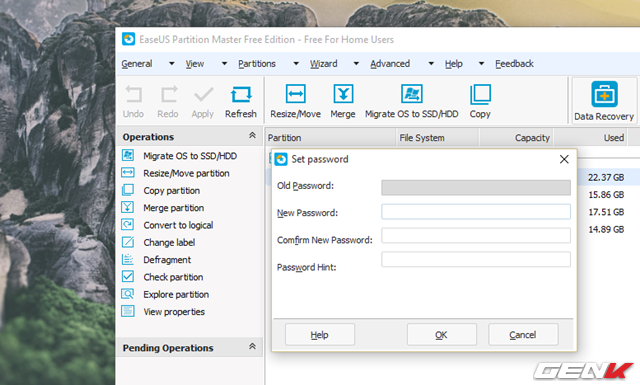Confirm password with the OK button
Viewport: 640px width, 385px height.
click(x=441, y=335)
